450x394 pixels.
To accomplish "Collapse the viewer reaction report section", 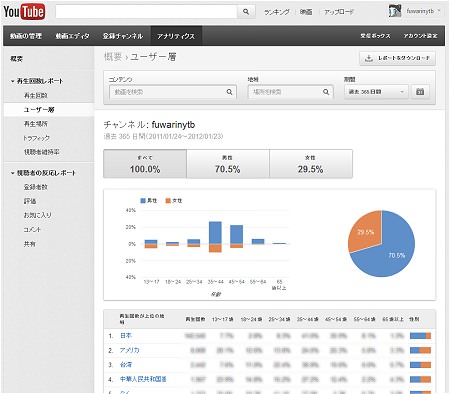I will click(13, 173).
